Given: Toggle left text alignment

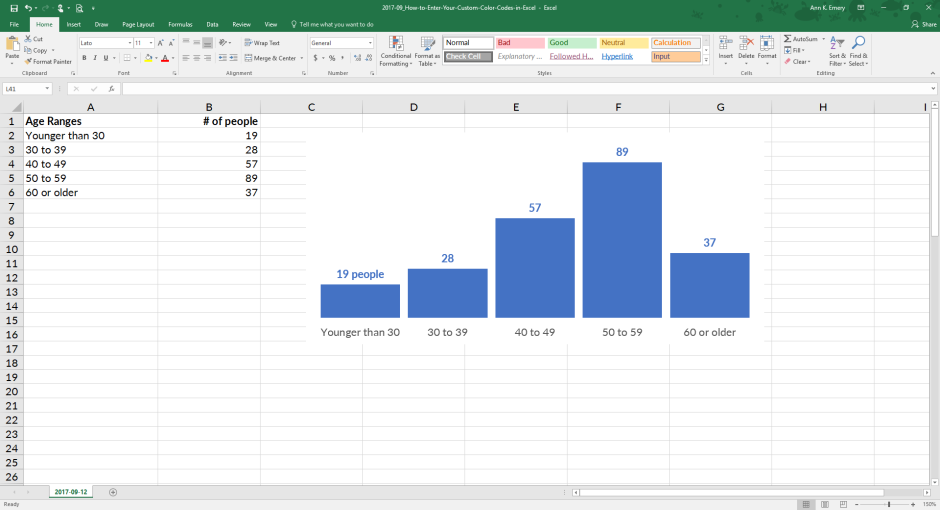Looking at the screenshot, I should tap(186, 58).
